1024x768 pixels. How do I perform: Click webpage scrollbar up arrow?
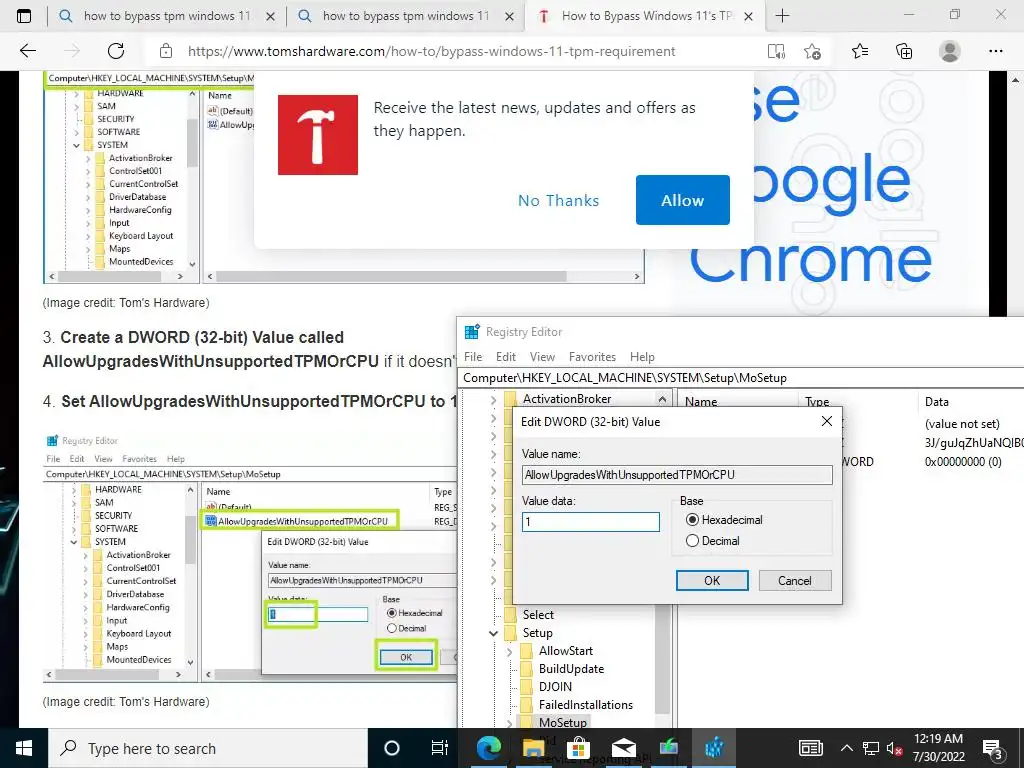pyautogui.click(x=1016, y=80)
